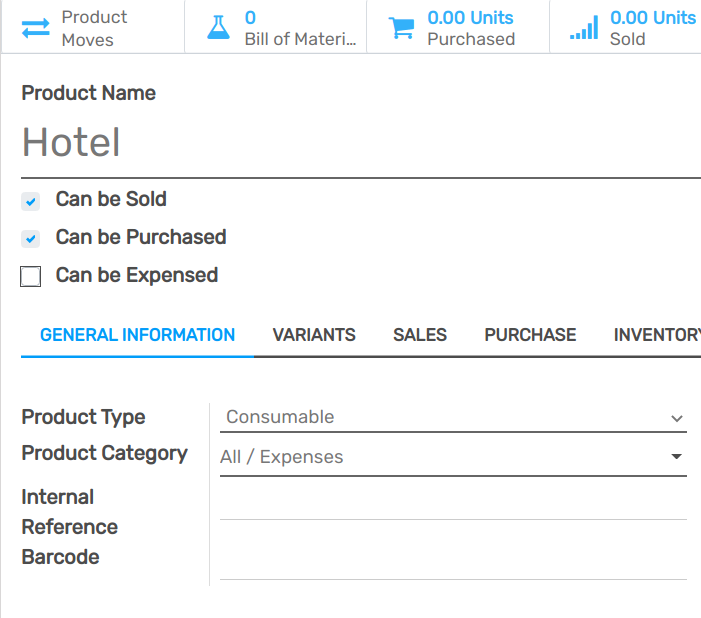Select the General Information tab
The height and width of the screenshot is (618, 701).
[x=138, y=335]
